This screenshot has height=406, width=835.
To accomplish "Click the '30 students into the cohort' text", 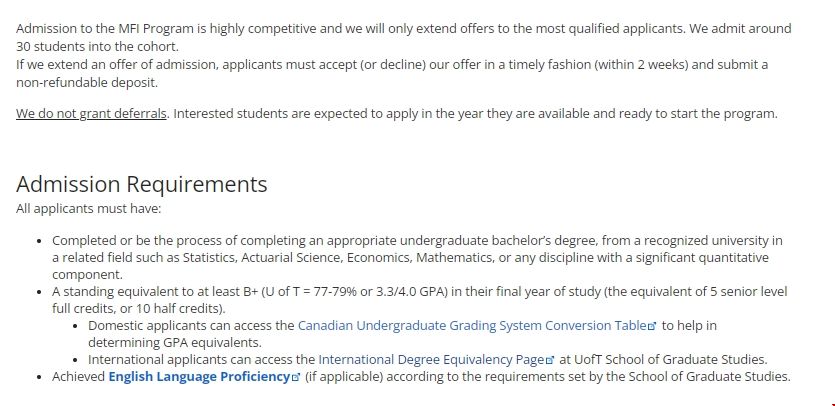I will [x=95, y=46].
